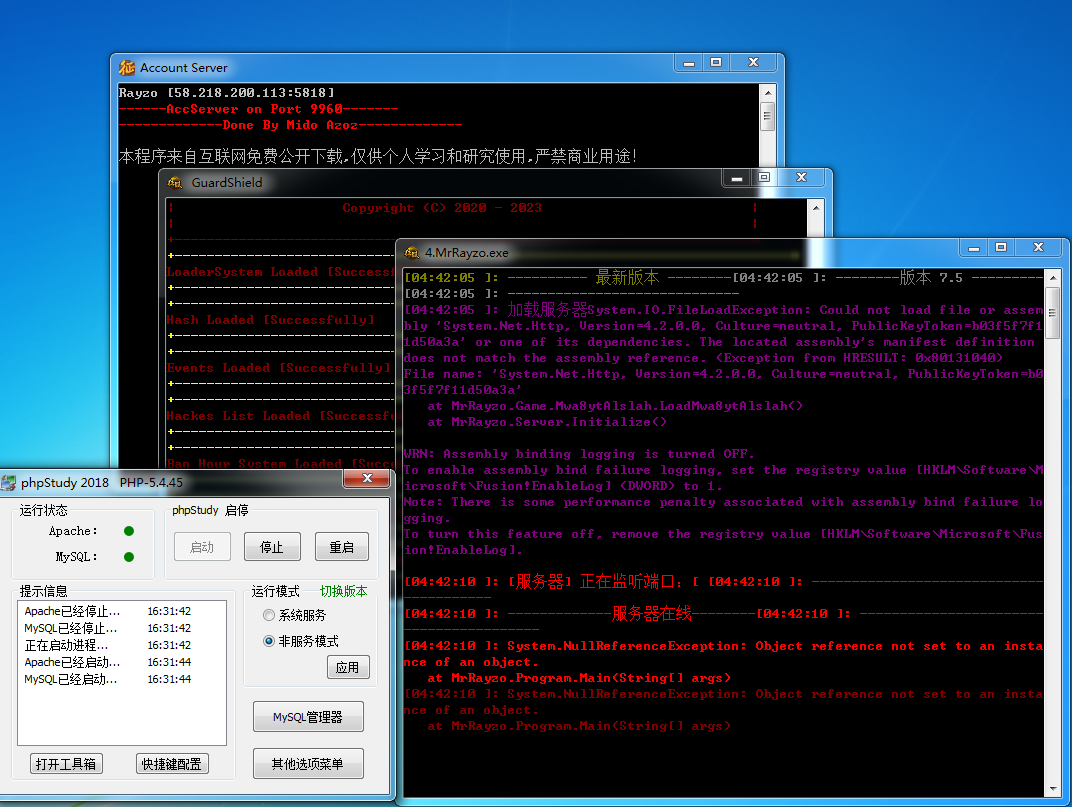This screenshot has width=1072, height=807.
Task: Click the 最新版本 heading in MrRayzo console
Action: [627, 278]
